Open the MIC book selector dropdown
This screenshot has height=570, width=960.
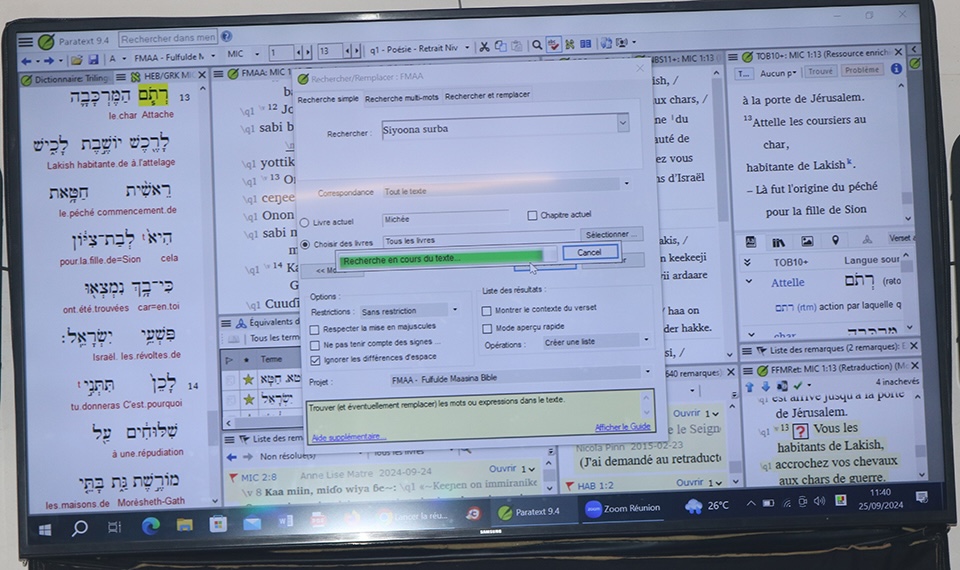coord(257,54)
